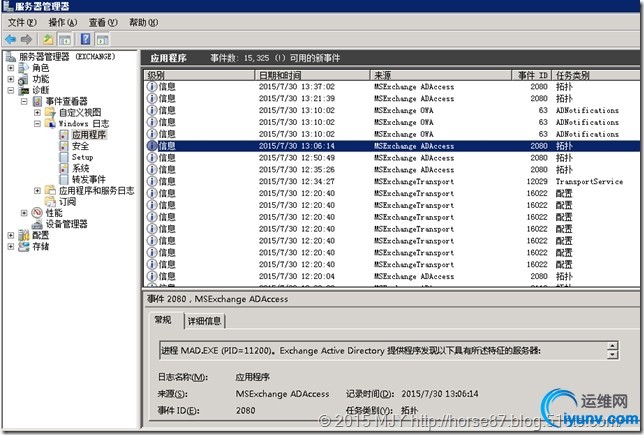Sort by the 来源 column header

click(x=441, y=75)
